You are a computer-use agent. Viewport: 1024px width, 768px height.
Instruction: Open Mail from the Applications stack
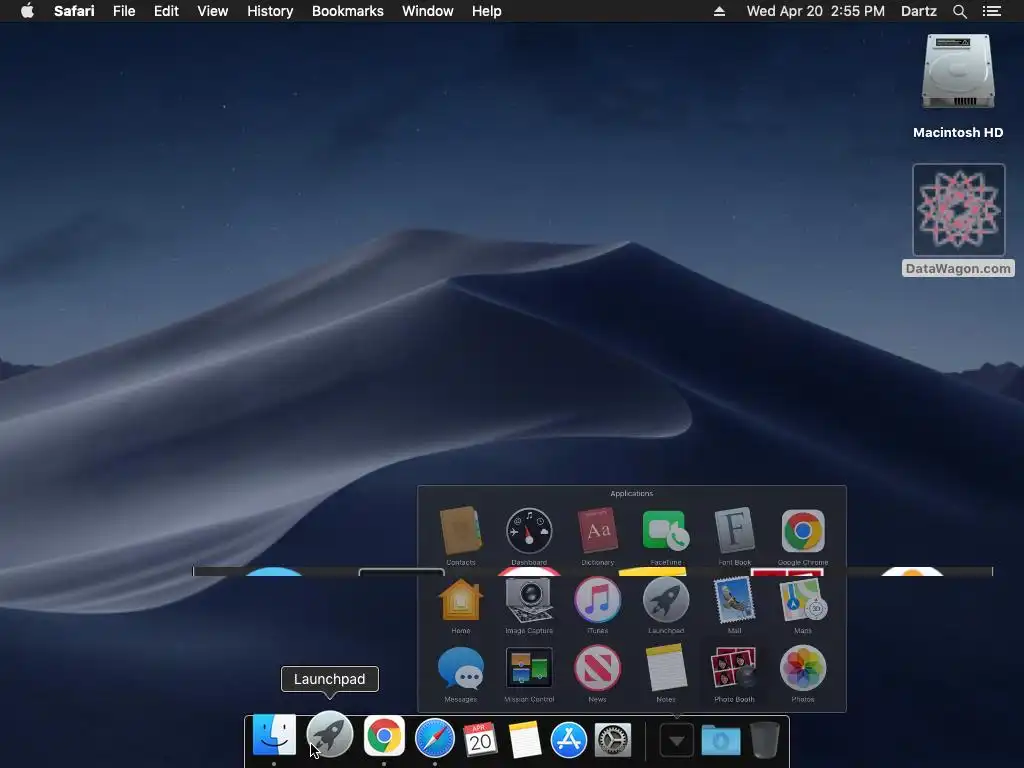coord(735,600)
